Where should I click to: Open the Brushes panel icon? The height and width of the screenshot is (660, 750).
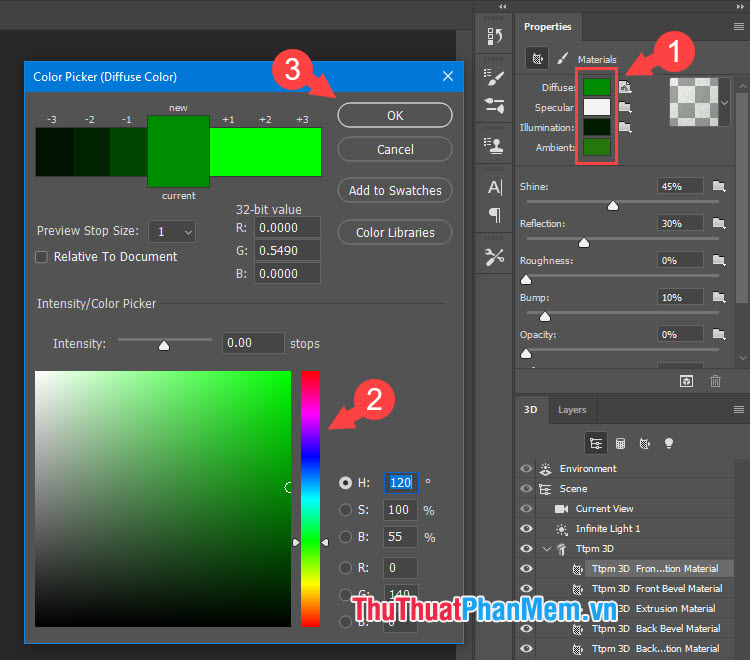pyautogui.click(x=495, y=105)
